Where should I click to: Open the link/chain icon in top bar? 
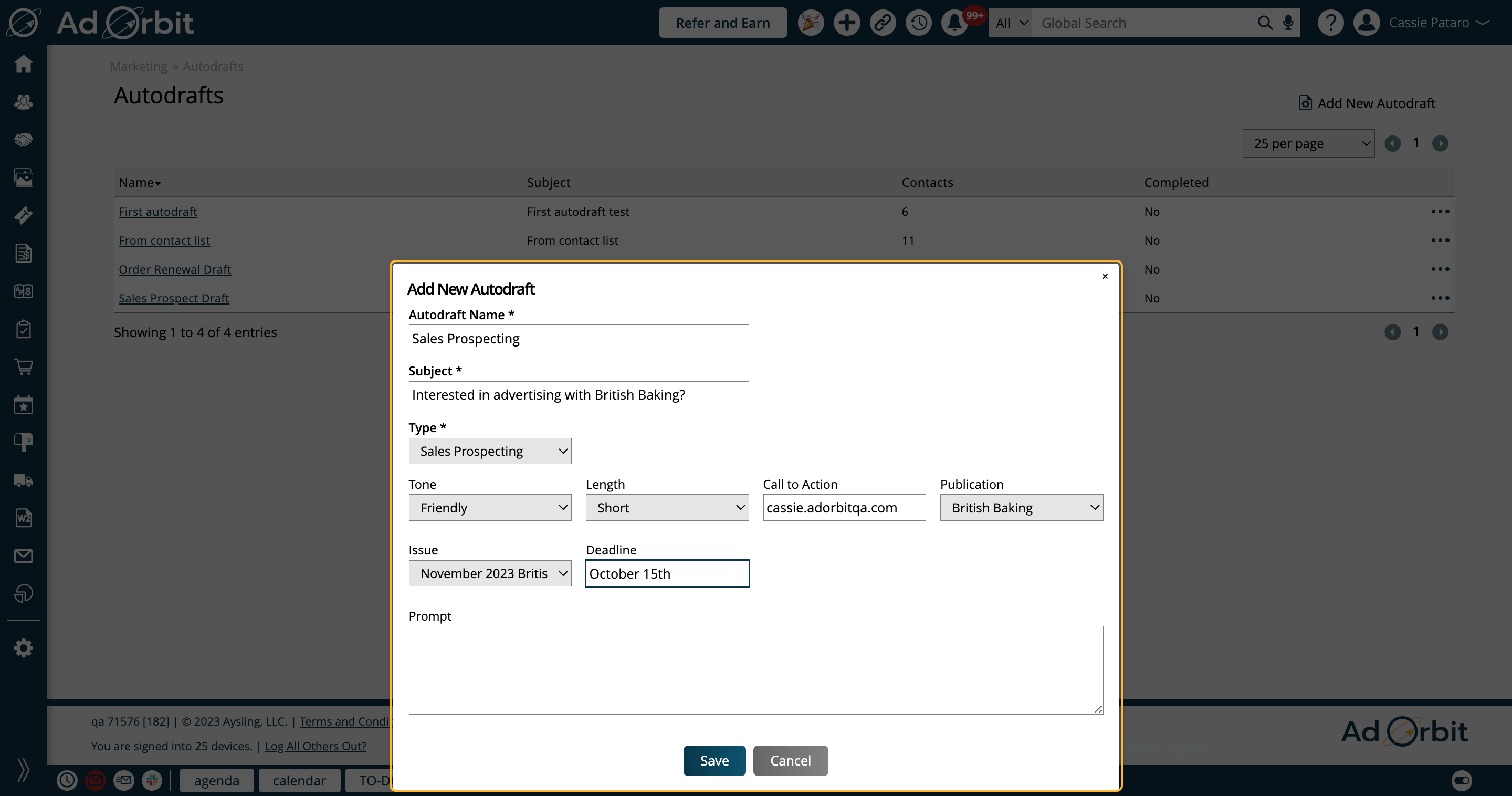click(883, 22)
